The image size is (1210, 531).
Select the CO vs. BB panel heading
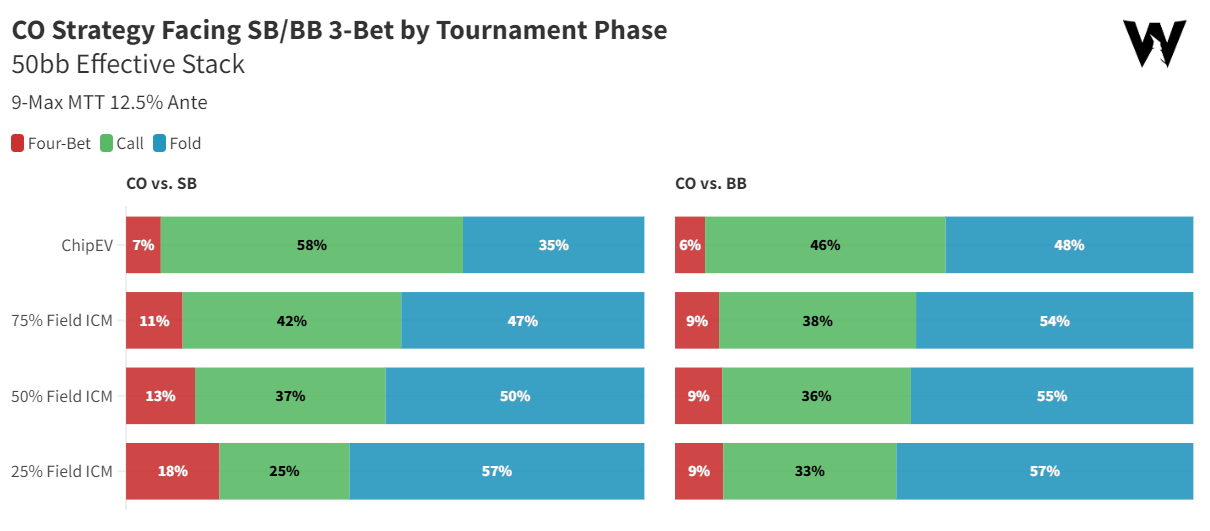point(711,184)
